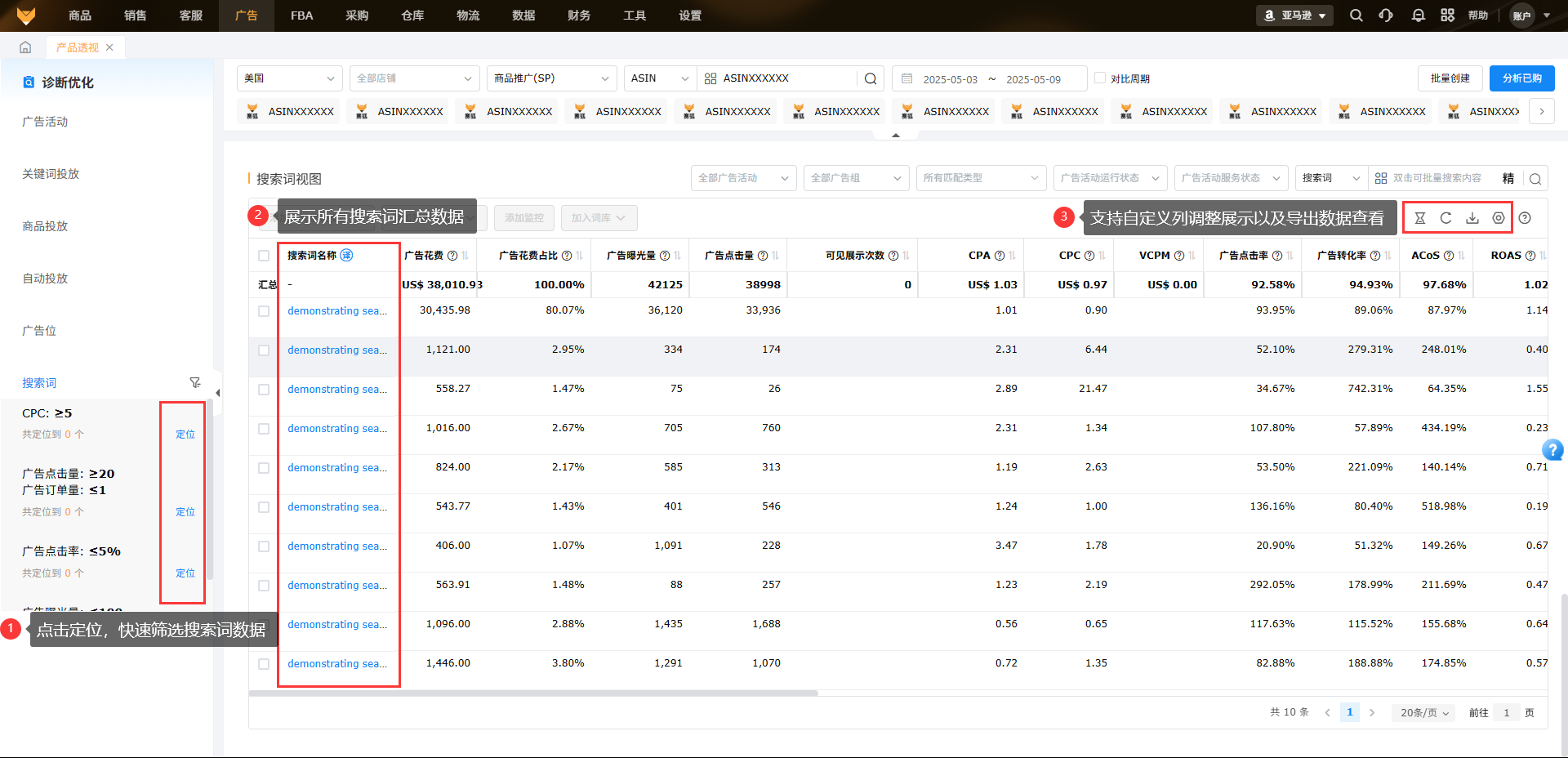The width and height of the screenshot is (1568, 758).
Task: Click the 批量创建 button
Action: tap(1450, 78)
